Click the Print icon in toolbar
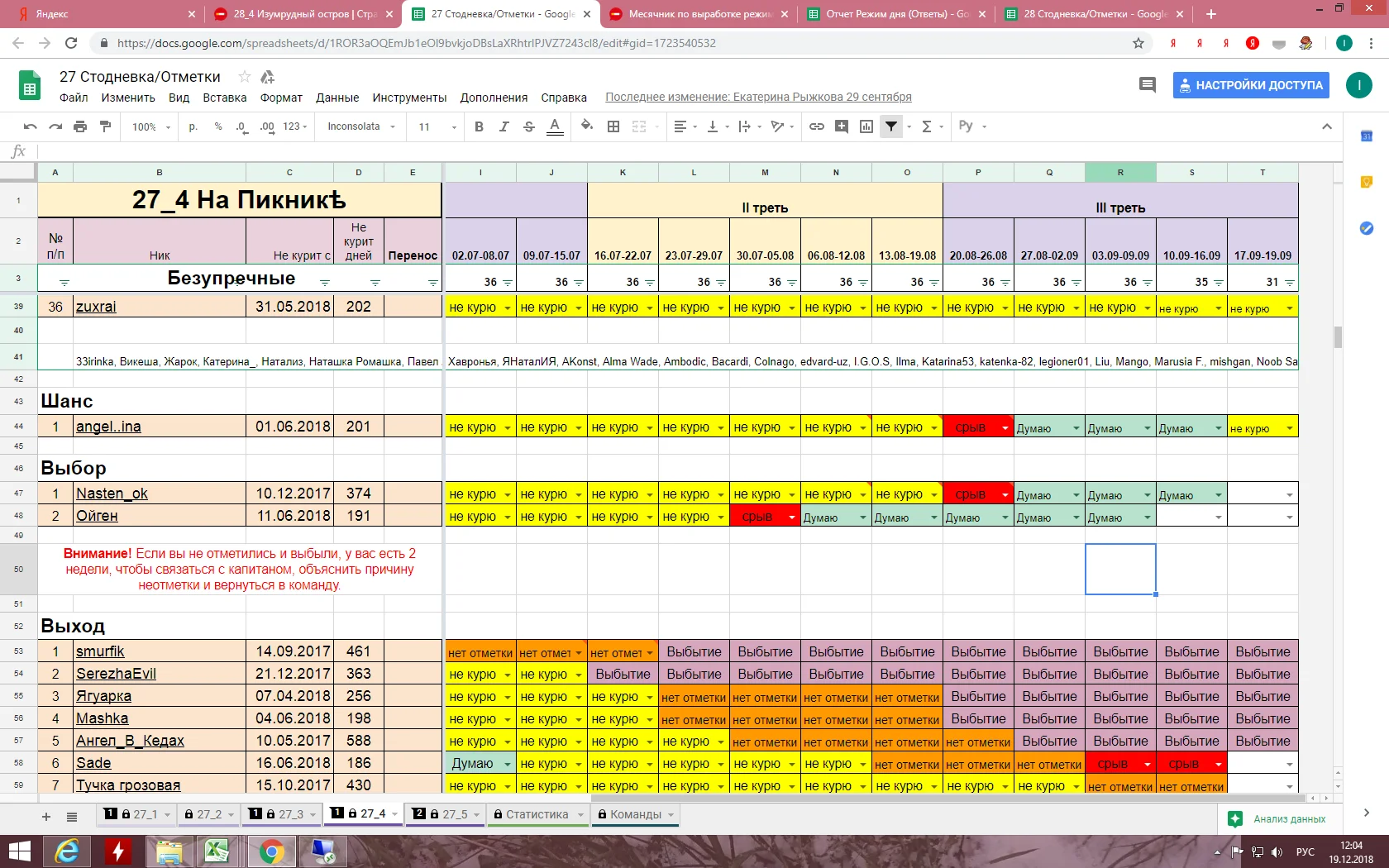 tap(80, 126)
